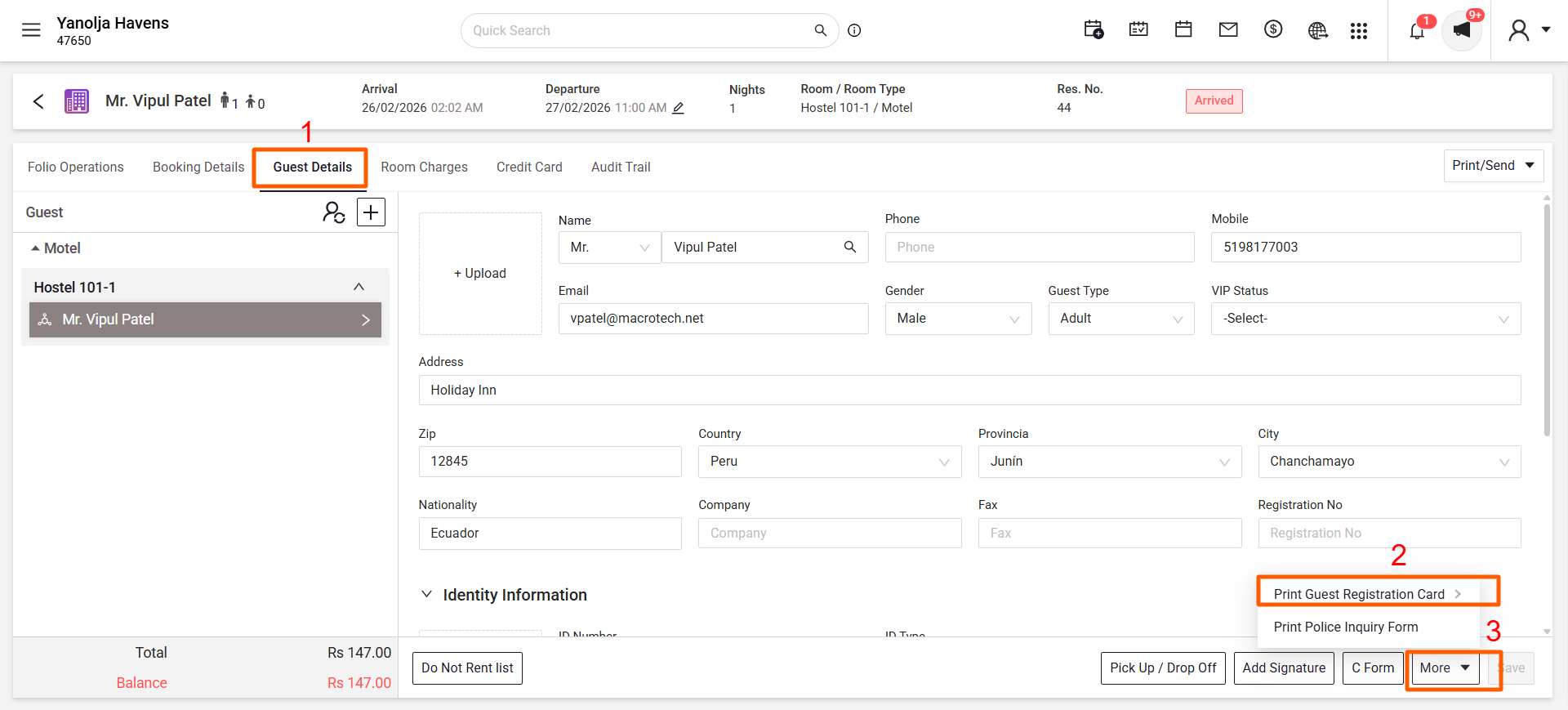Open the City dropdown showing Chanchamayo
The width and height of the screenshot is (1568, 710).
pyautogui.click(x=1389, y=462)
